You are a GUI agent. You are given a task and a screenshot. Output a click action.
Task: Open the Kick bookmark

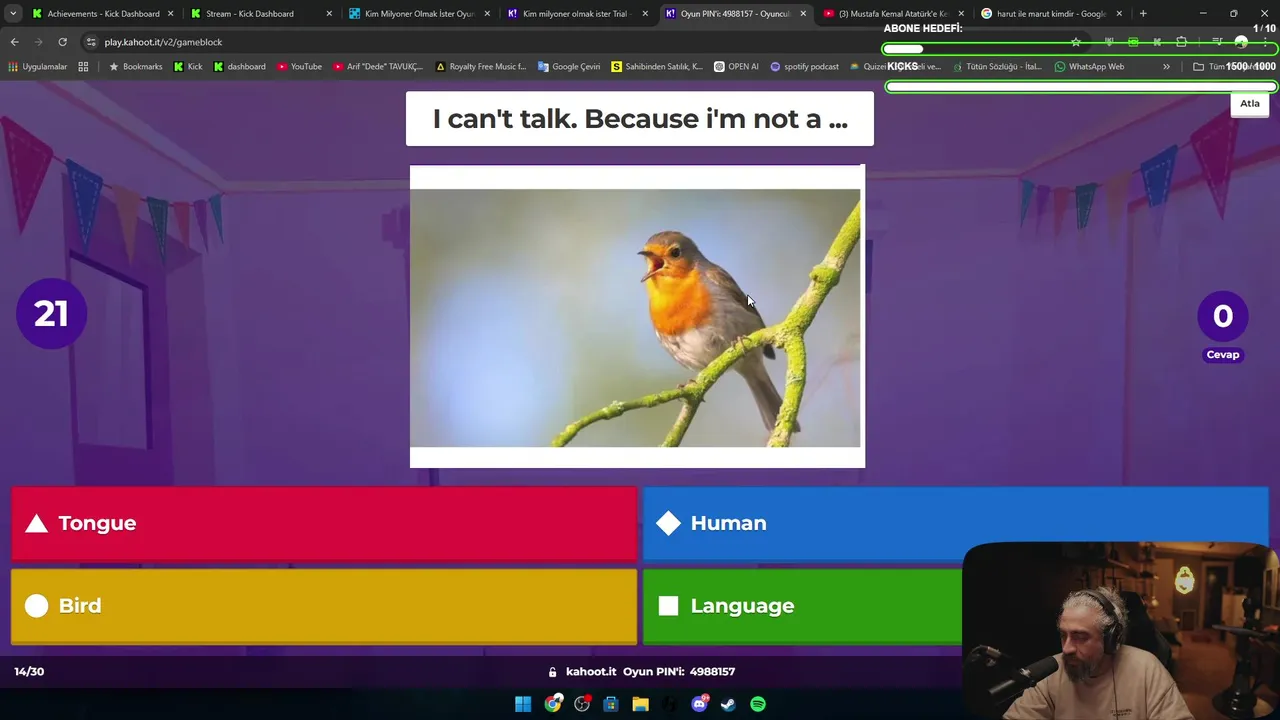pyautogui.click(x=188, y=67)
